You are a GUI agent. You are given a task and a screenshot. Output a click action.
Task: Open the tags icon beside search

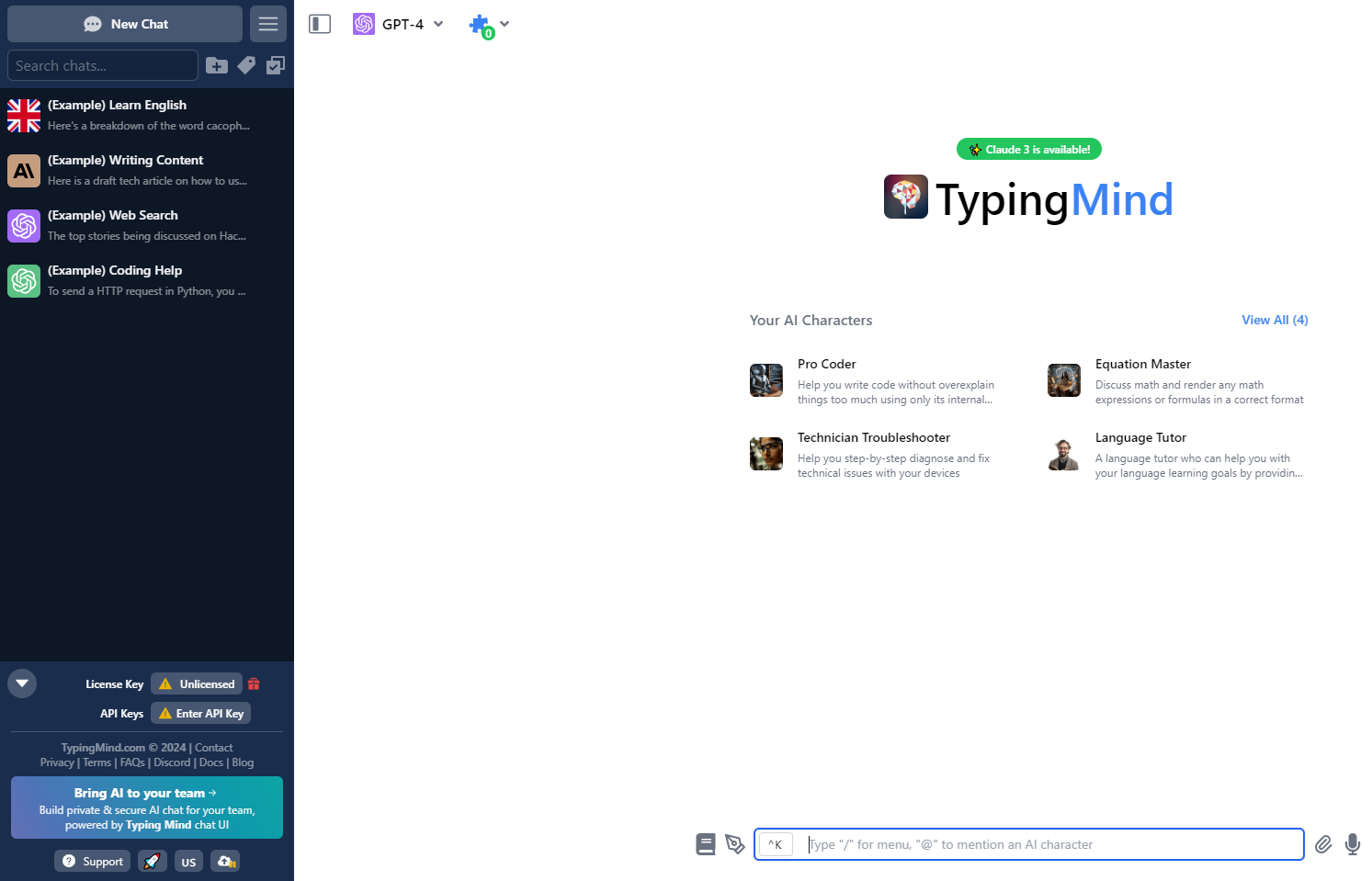pyautogui.click(x=246, y=65)
